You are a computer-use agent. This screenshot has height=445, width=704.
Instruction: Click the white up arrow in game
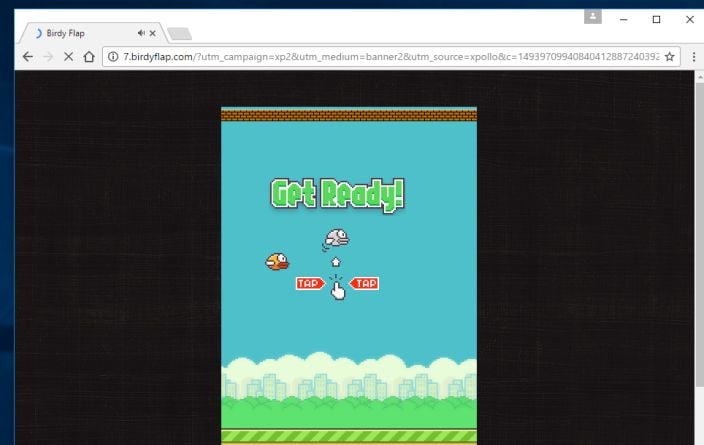(336, 262)
